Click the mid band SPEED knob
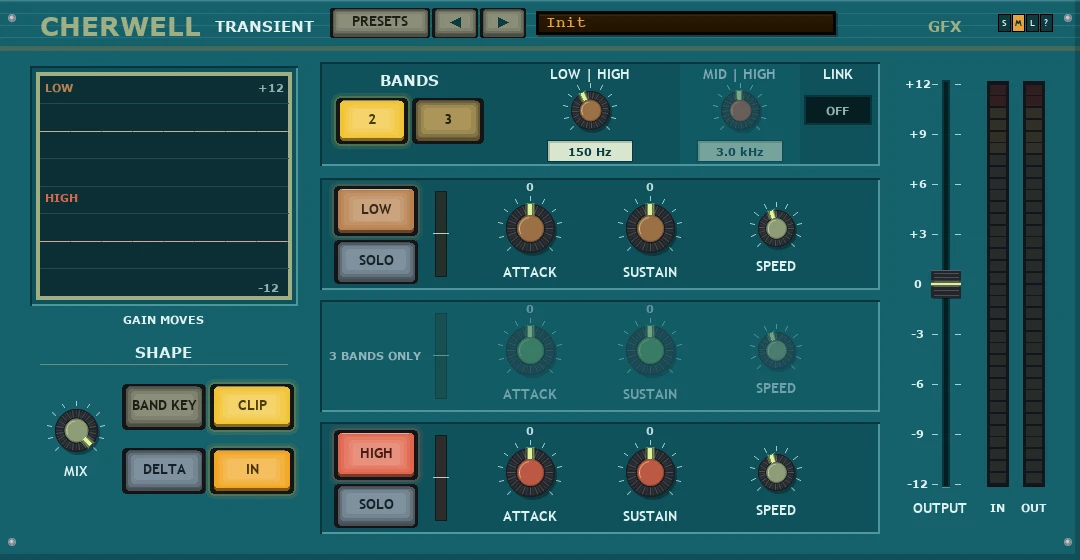The height and width of the screenshot is (560, 1080). point(776,350)
